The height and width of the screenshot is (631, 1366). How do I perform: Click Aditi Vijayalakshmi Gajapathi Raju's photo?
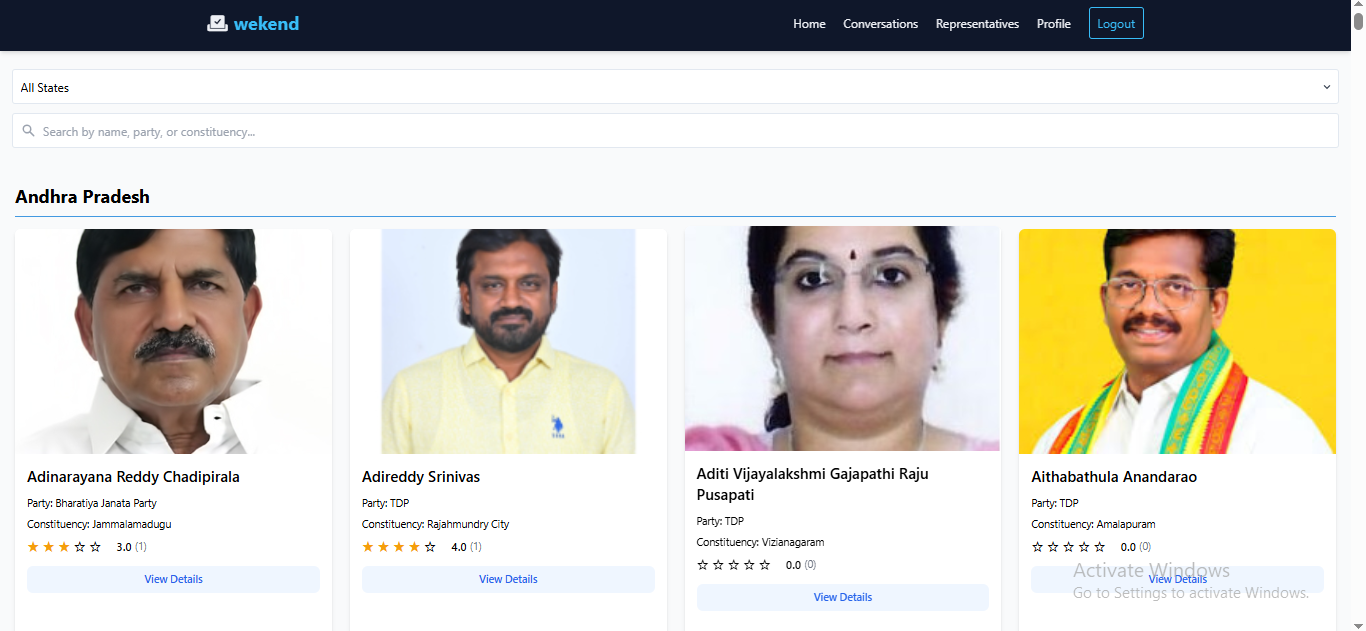click(842, 340)
